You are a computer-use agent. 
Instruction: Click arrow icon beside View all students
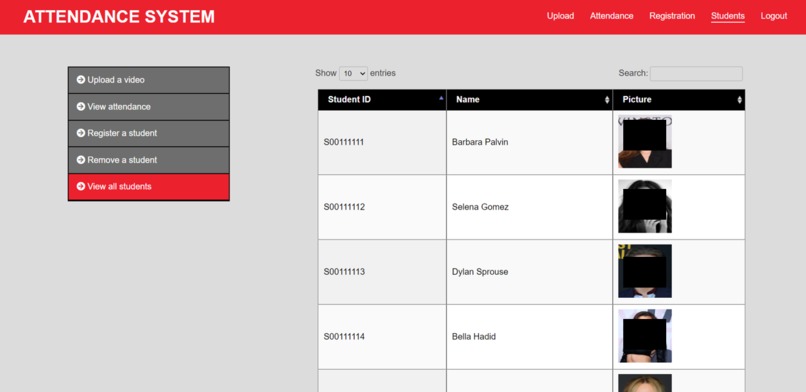81,186
